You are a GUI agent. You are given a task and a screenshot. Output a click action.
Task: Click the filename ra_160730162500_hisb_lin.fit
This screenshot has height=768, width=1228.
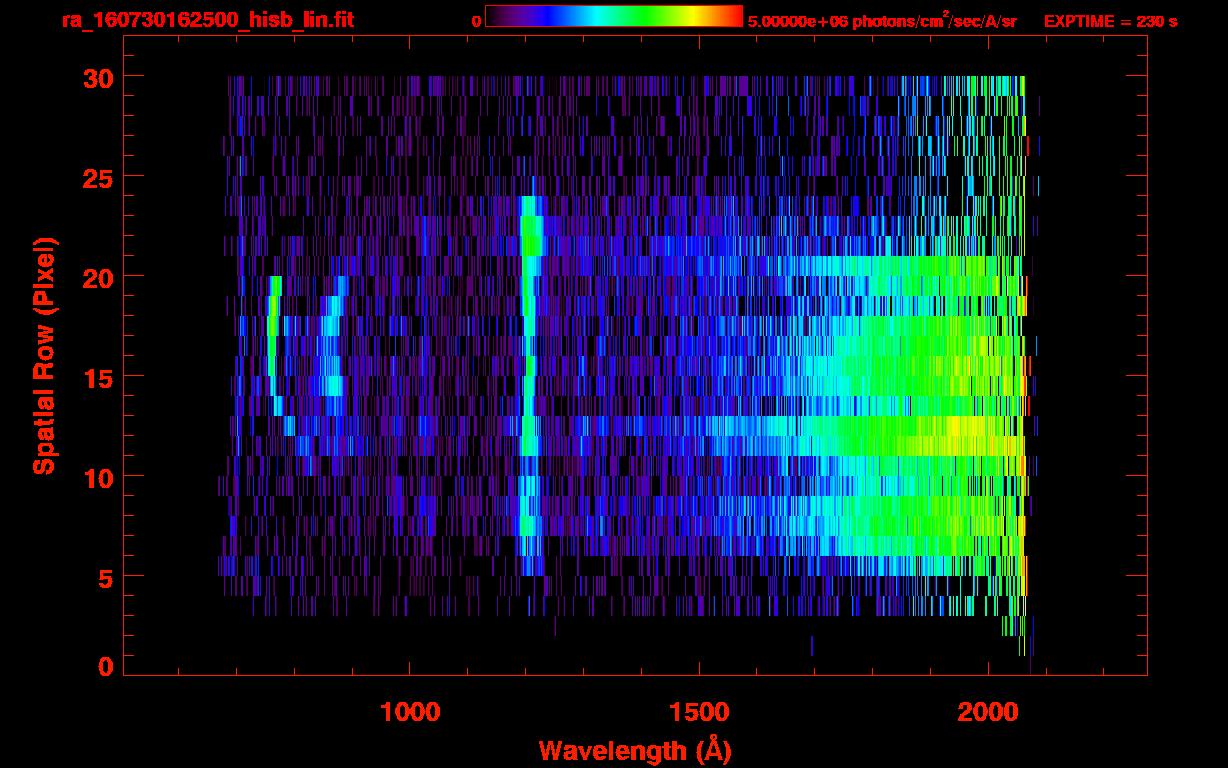(x=207, y=20)
